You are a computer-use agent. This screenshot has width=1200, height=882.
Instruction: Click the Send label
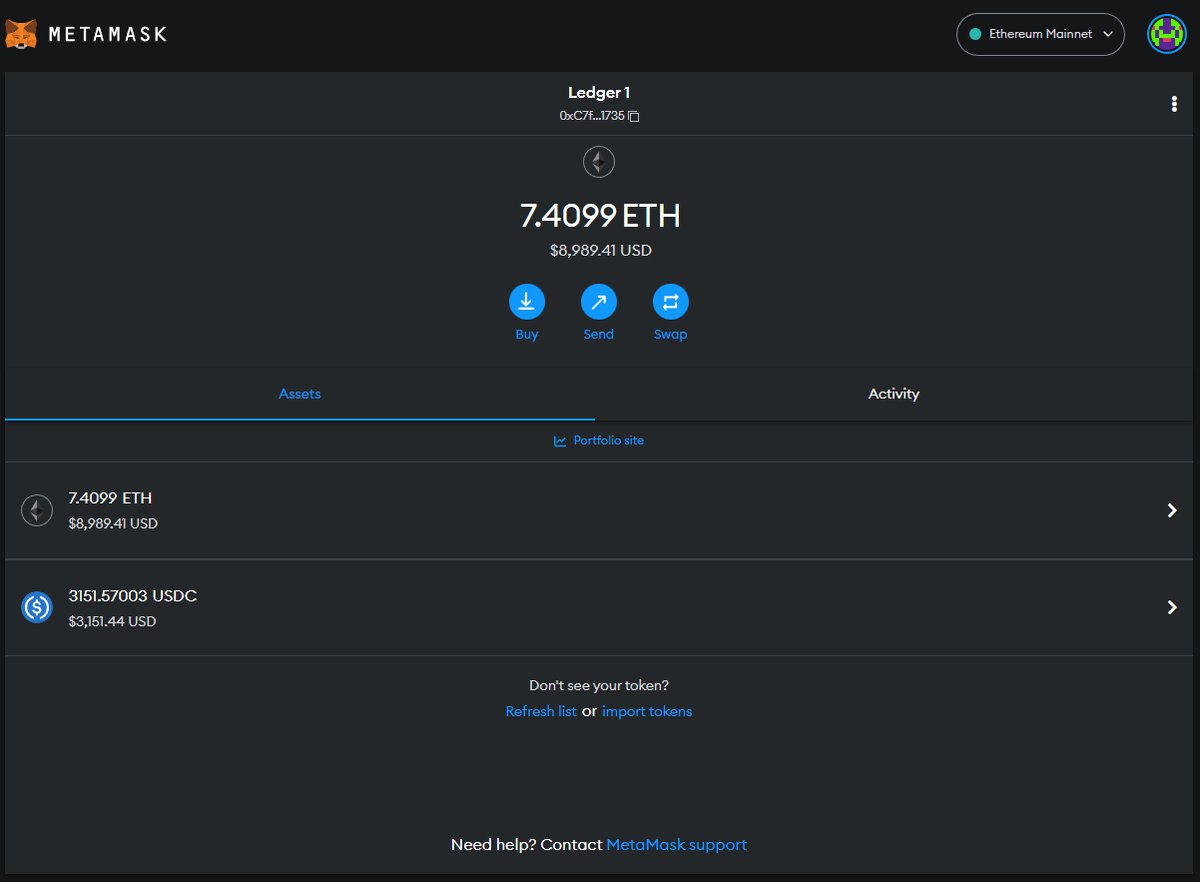[x=599, y=335]
